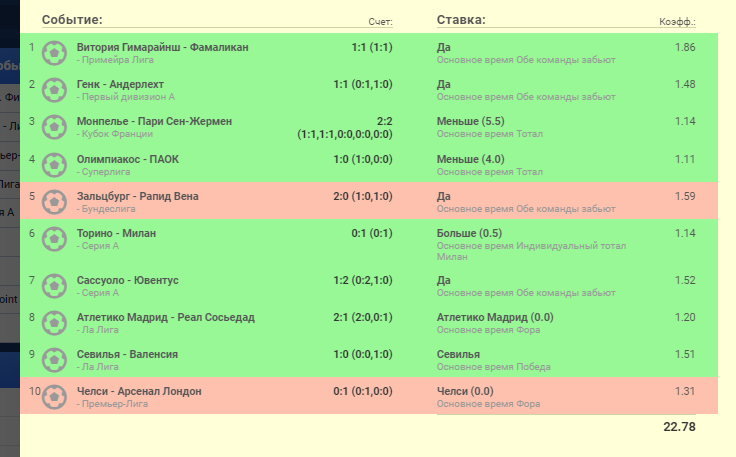Viewport: 736px width, 457px height.
Task: Click the Ставка column header
Action: click(x=461, y=20)
